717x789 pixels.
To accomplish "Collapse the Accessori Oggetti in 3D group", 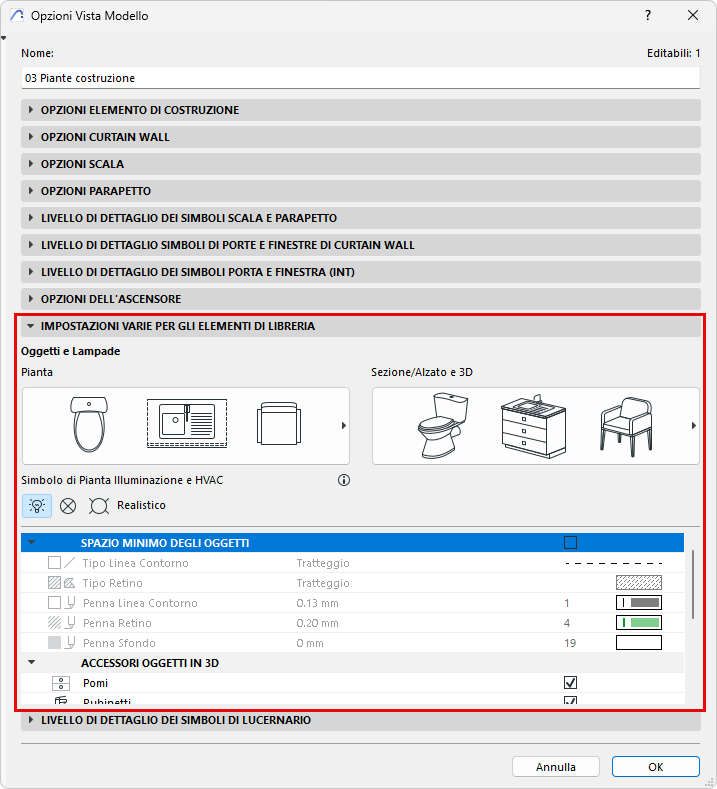I will [x=32, y=663].
